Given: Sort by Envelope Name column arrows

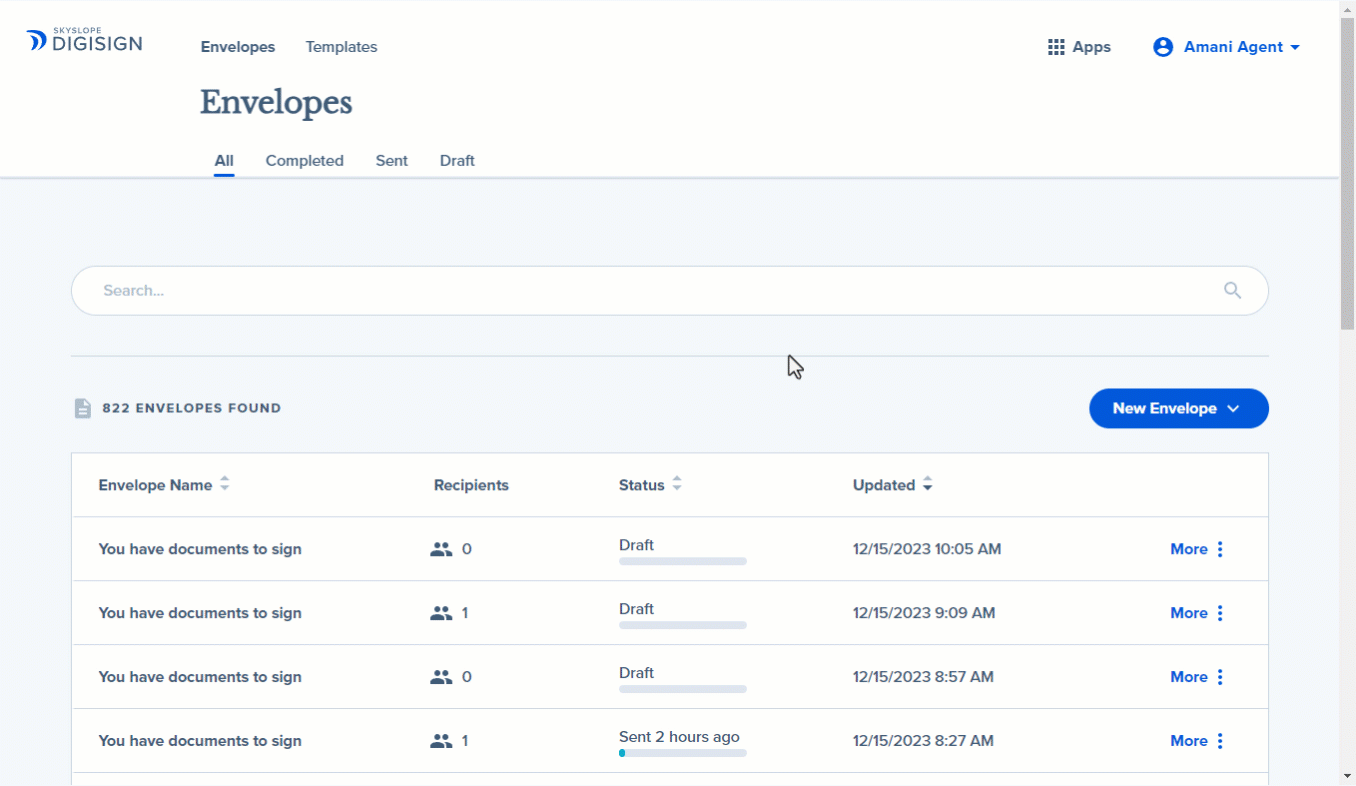Looking at the screenshot, I should (x=225, y=484).
